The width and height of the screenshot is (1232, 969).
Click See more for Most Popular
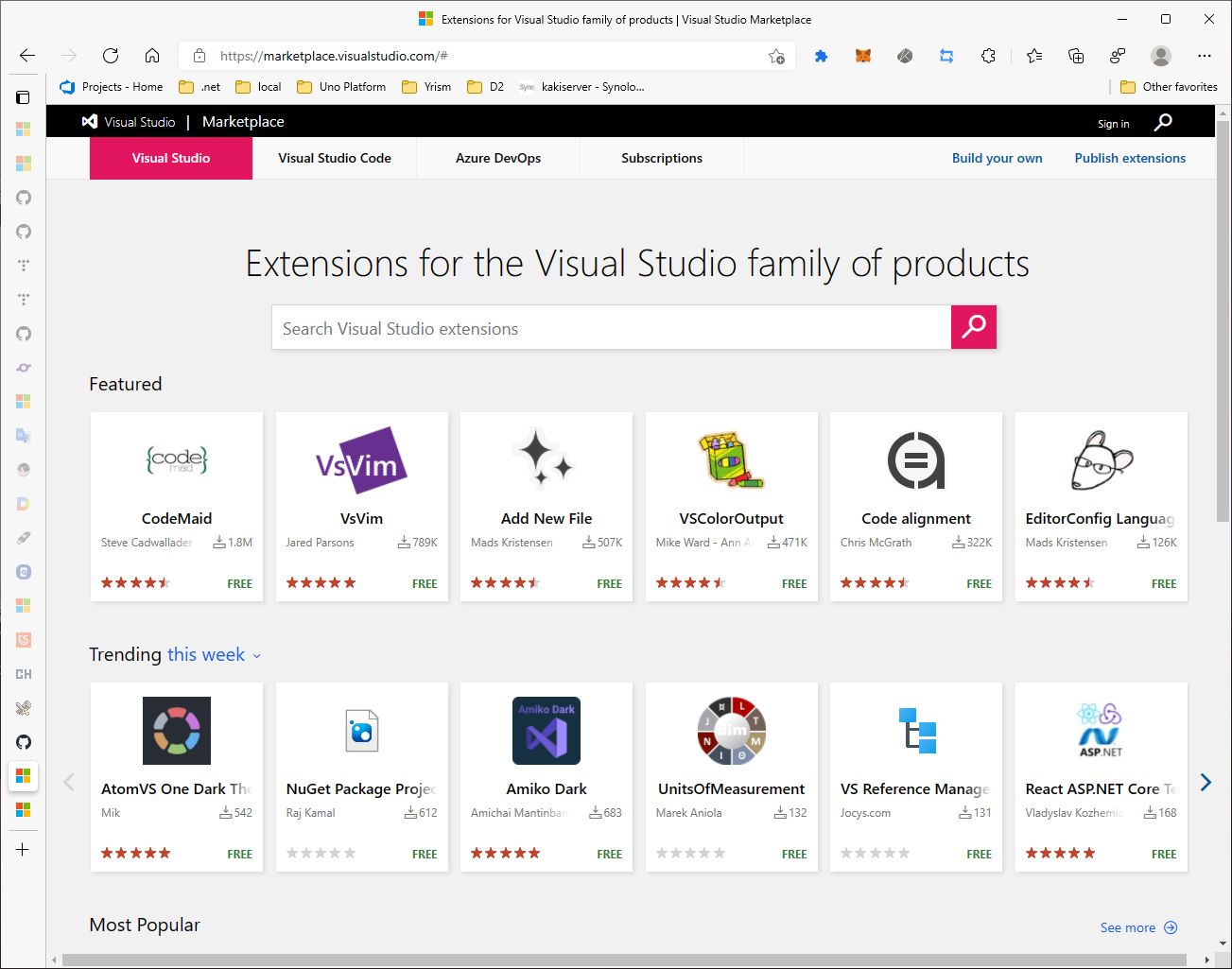[1138, 927]
